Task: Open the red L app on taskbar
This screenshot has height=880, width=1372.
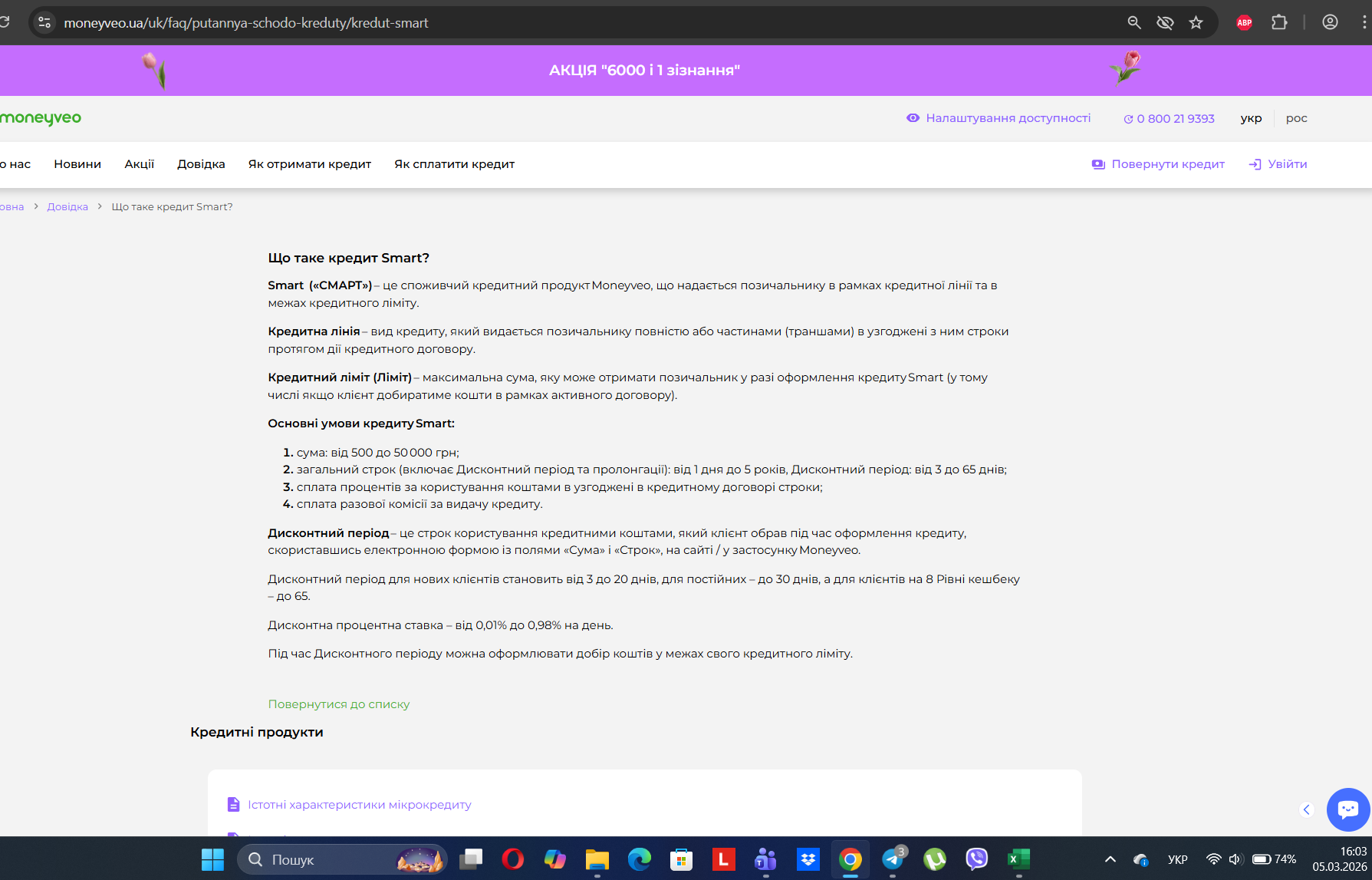Action: [x=723, y=859]
